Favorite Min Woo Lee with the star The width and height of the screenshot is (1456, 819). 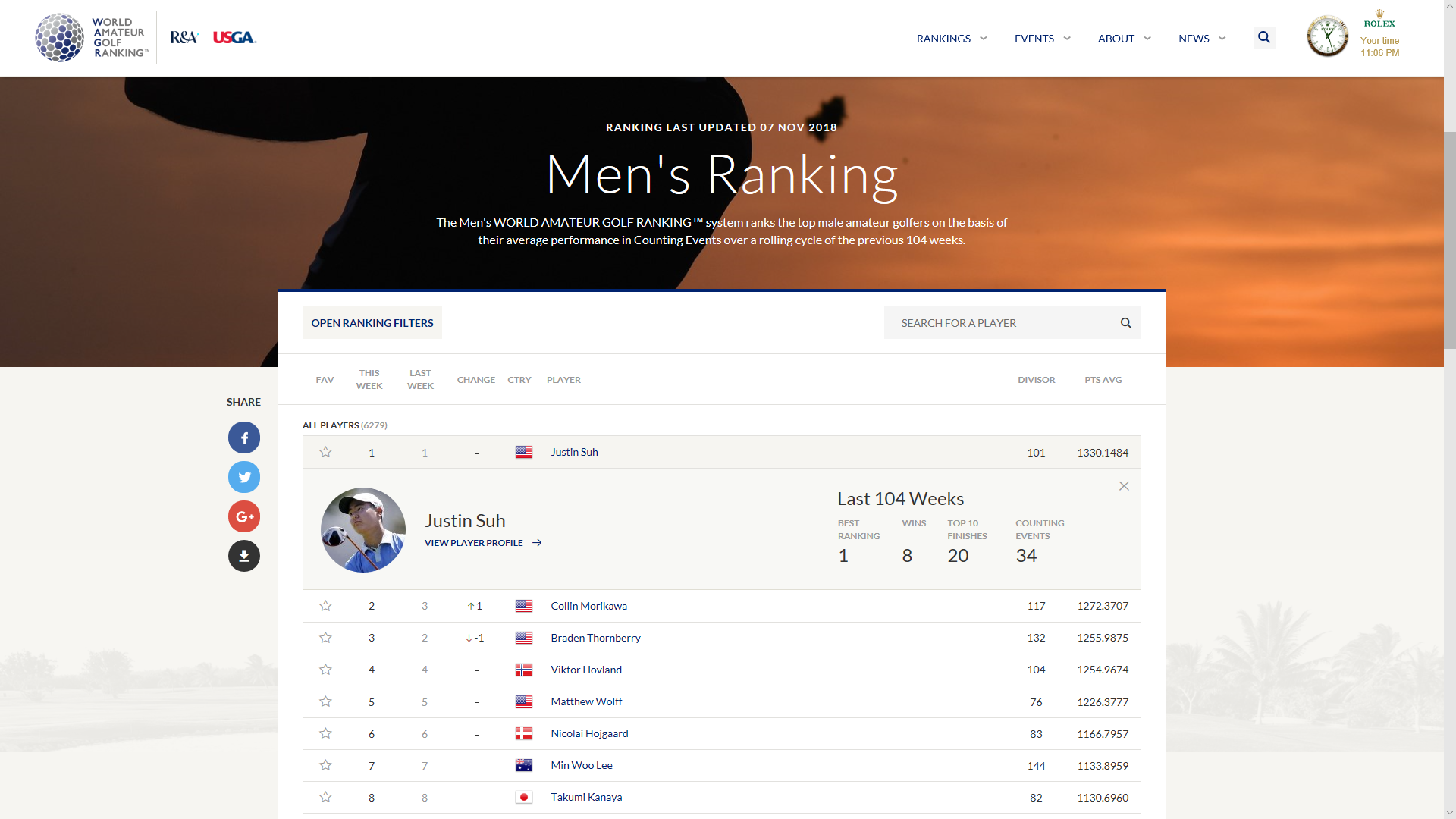[x=325, y=765]
